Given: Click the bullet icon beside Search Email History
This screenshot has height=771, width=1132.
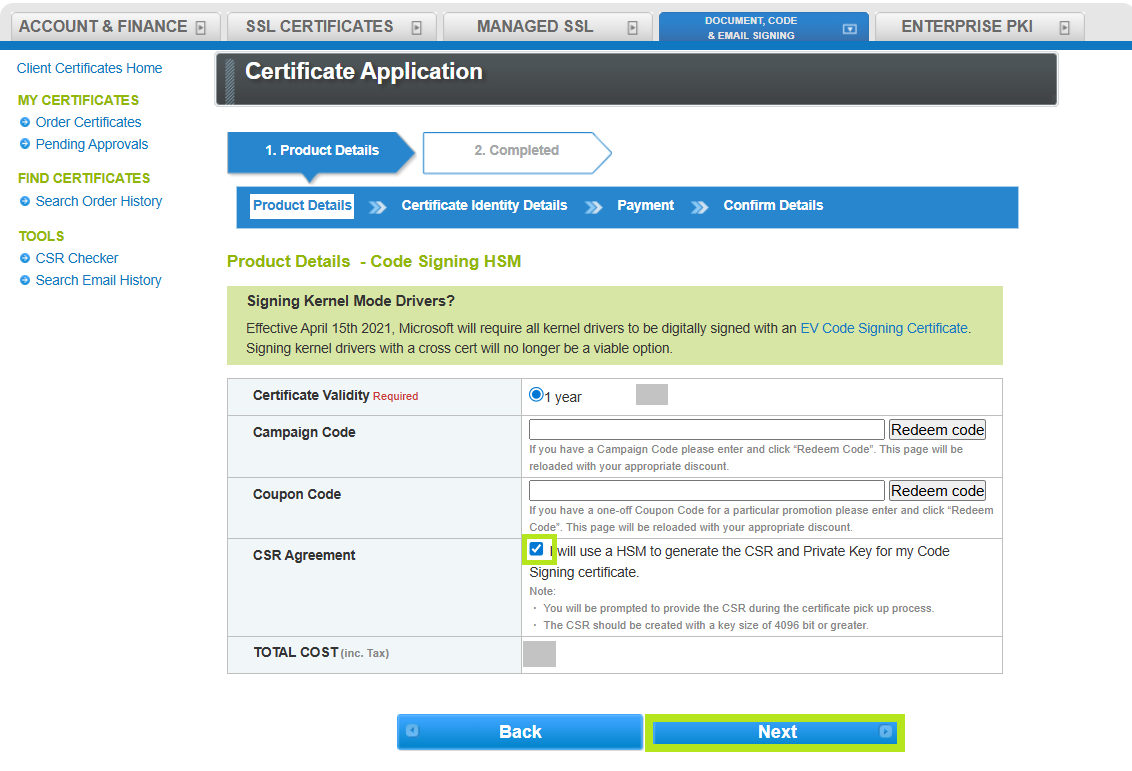Looking at the screenshot, I should click(25, 280).
